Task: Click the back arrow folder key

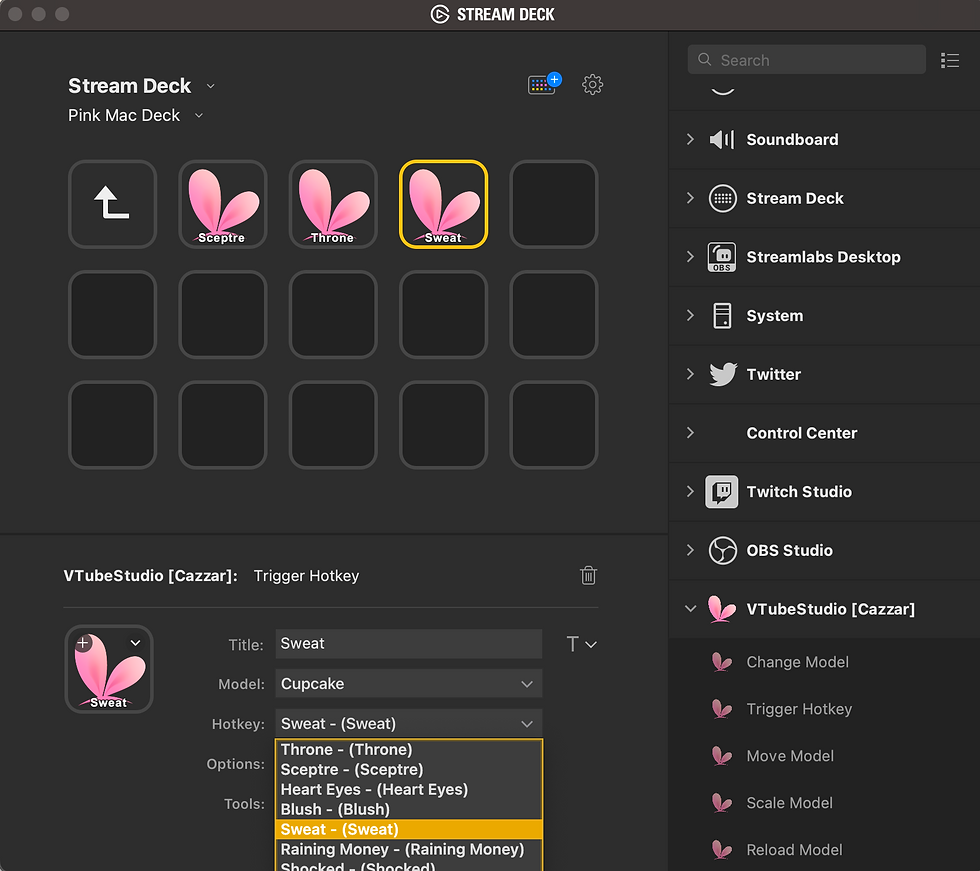Action: pos(112,204)
